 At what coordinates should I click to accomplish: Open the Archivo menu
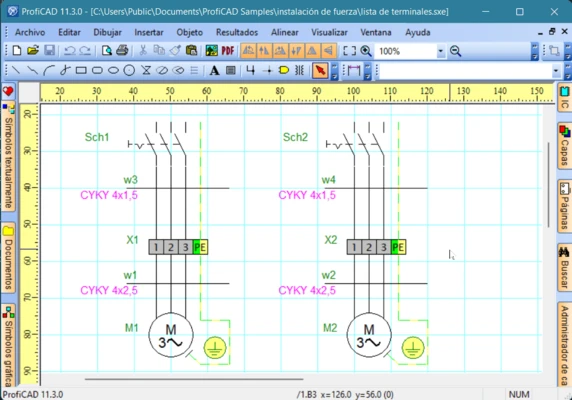tap(30, 32)
